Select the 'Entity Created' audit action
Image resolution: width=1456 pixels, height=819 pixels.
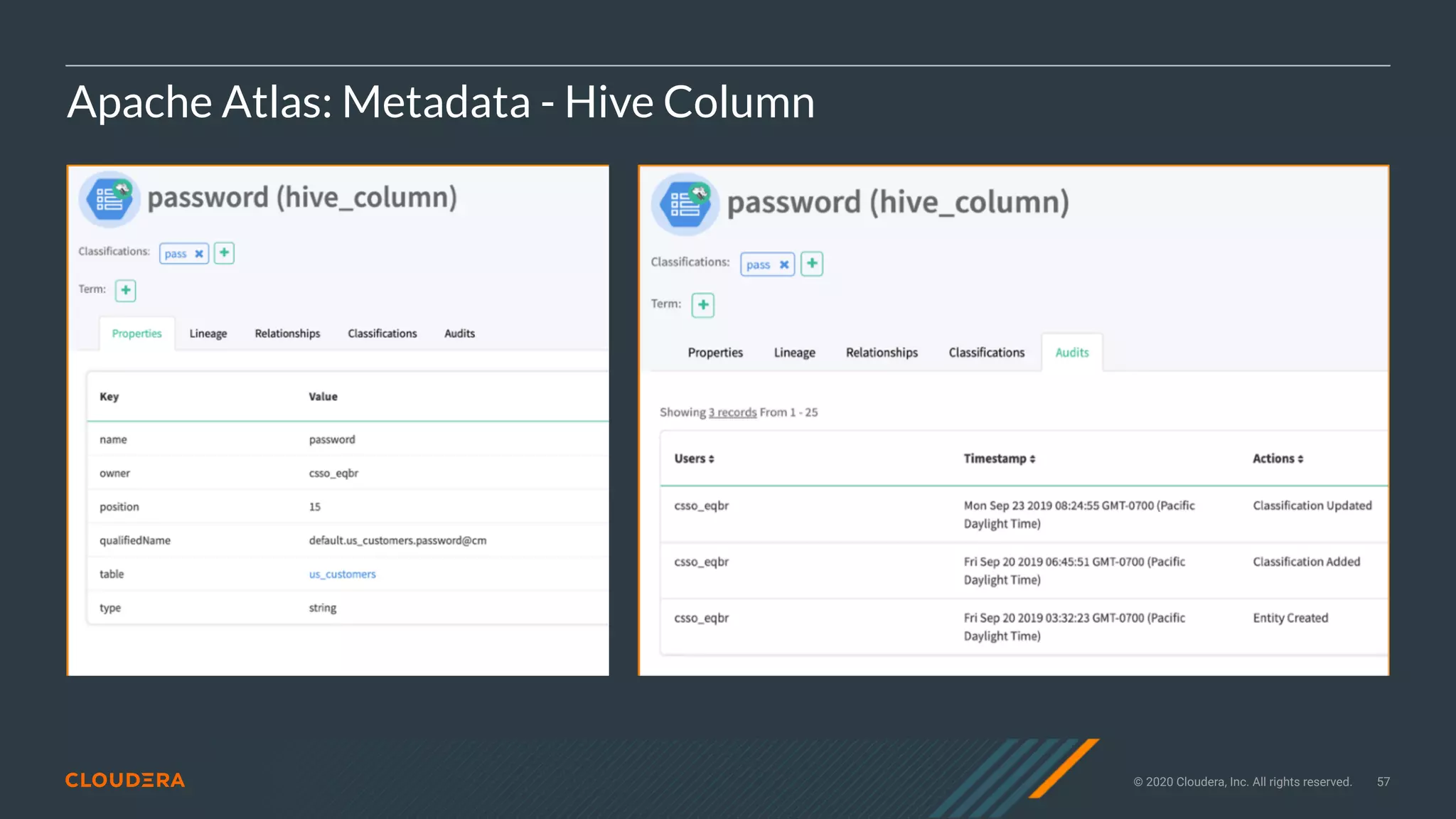1290,618
